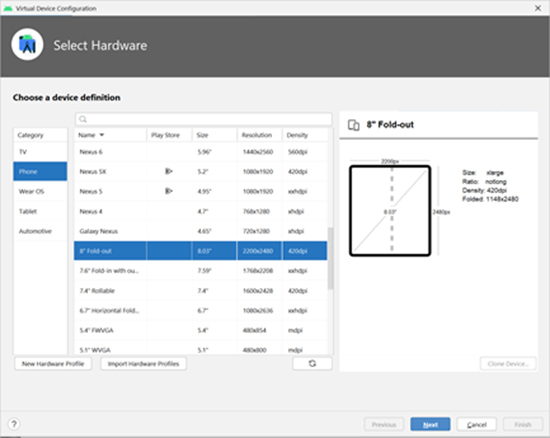Sort by Name using the column arrow
Screen dimensions: 550x438
click(x=102, y=135)
